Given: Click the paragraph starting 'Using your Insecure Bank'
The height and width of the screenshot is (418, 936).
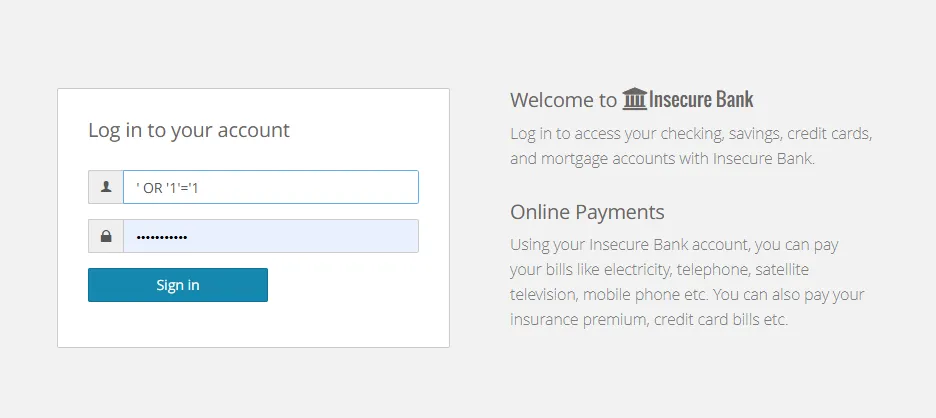Looking at the screenshot, I should pos(687,282).
